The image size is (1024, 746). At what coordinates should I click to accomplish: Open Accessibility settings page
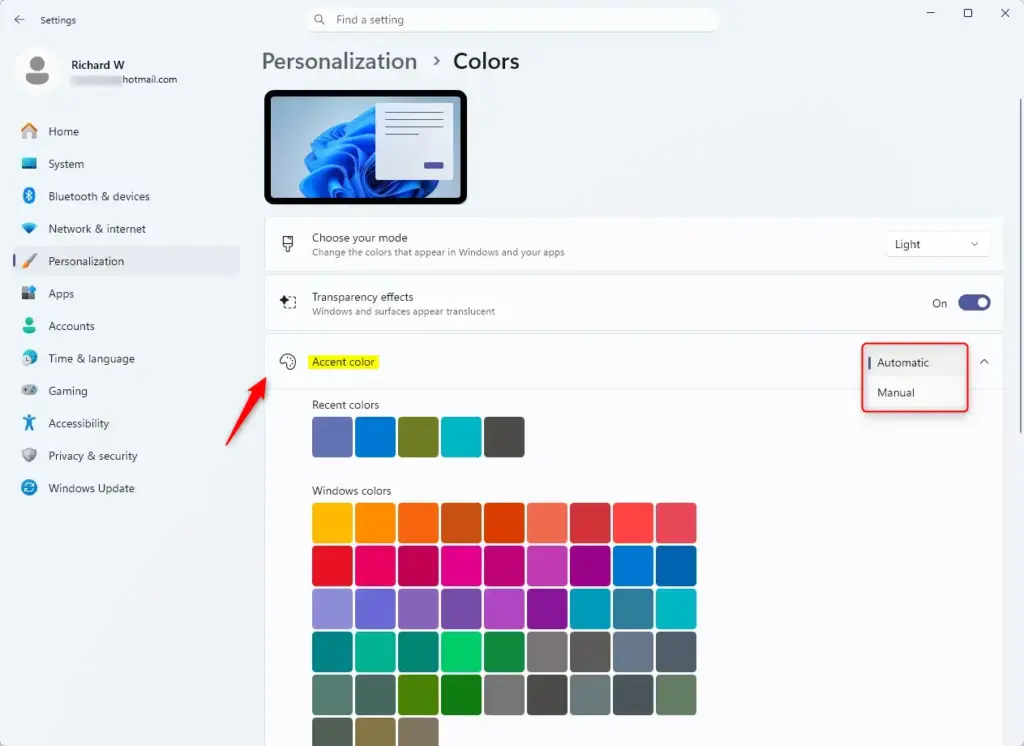point(126,423)
